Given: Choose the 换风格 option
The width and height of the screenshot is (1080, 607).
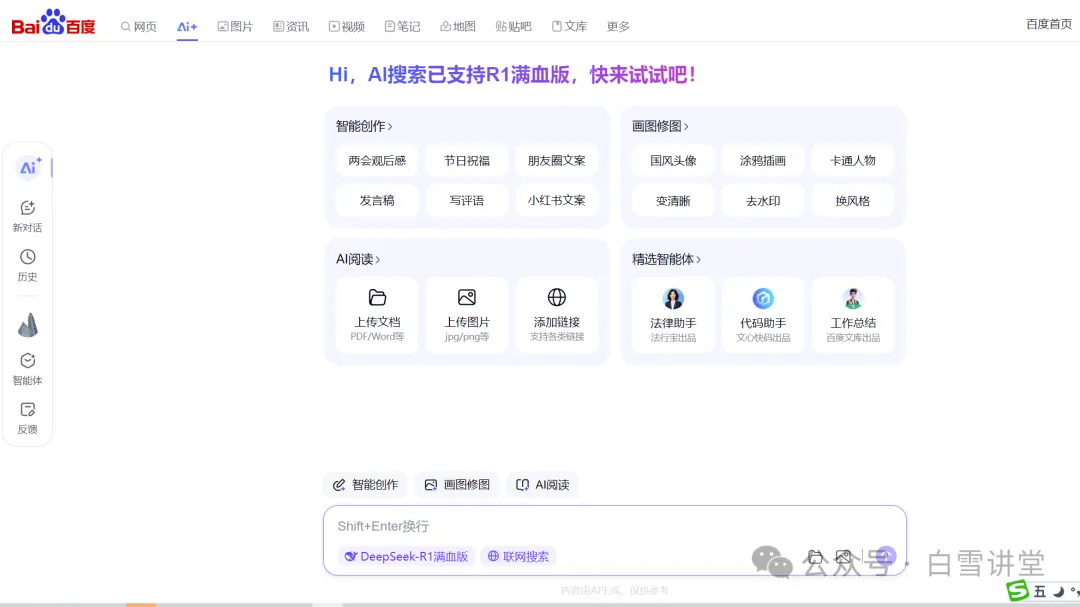Looking at the screenshot, I should click(x=853, y=200).
